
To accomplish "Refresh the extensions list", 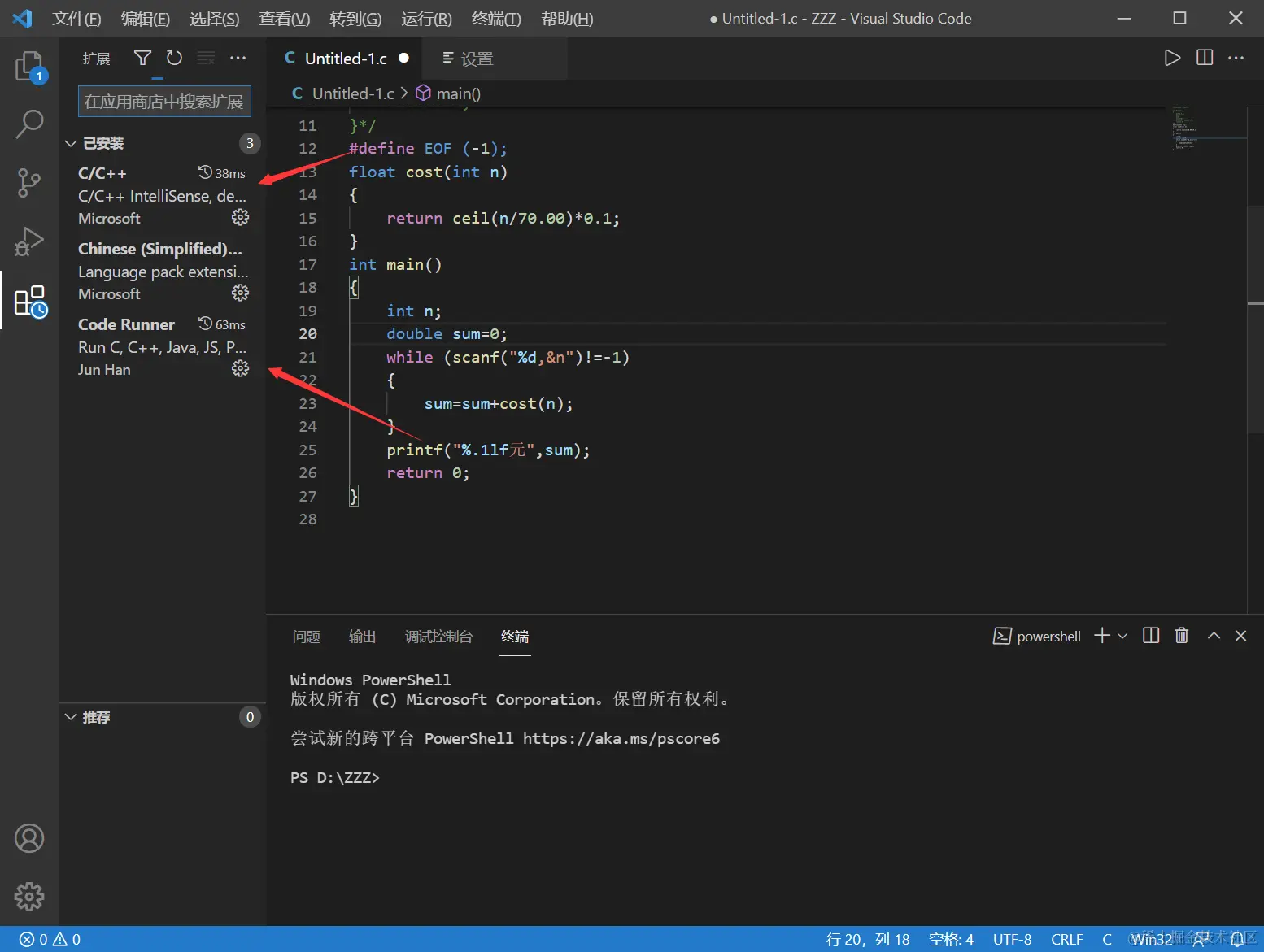I will click(174, 58).
